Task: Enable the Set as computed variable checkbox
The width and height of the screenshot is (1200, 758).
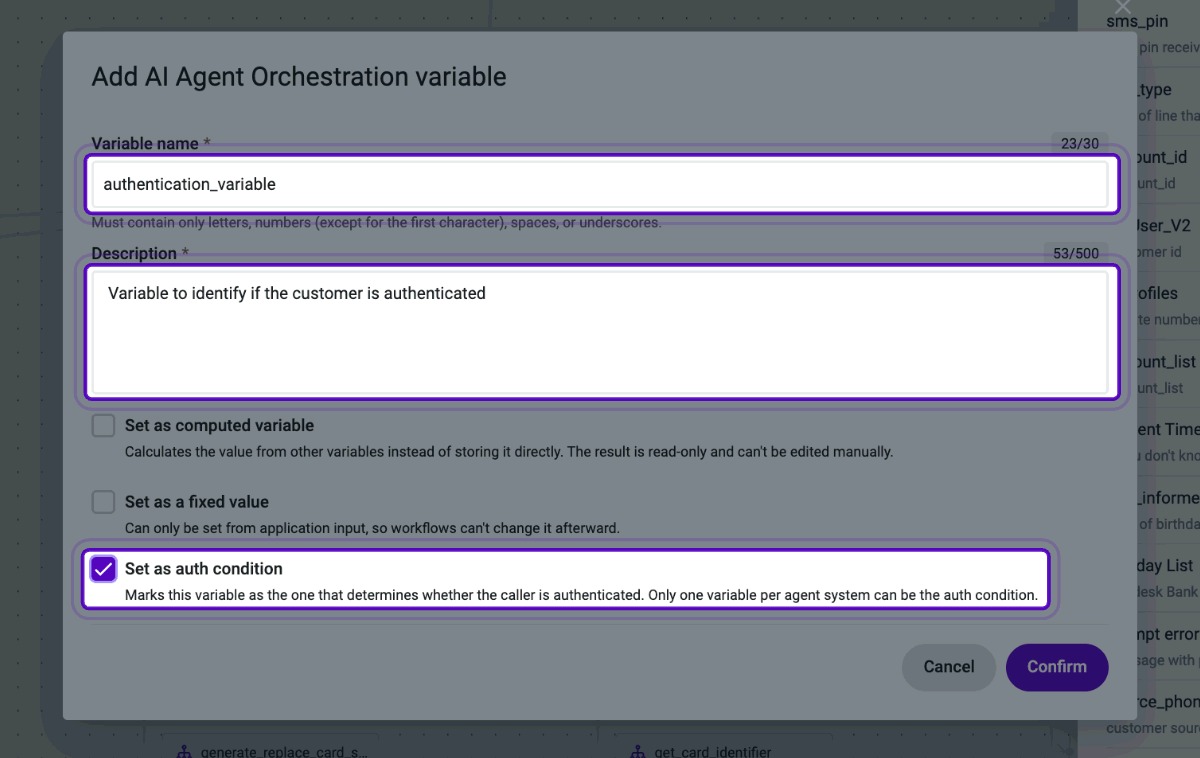Action: point(103,426)
